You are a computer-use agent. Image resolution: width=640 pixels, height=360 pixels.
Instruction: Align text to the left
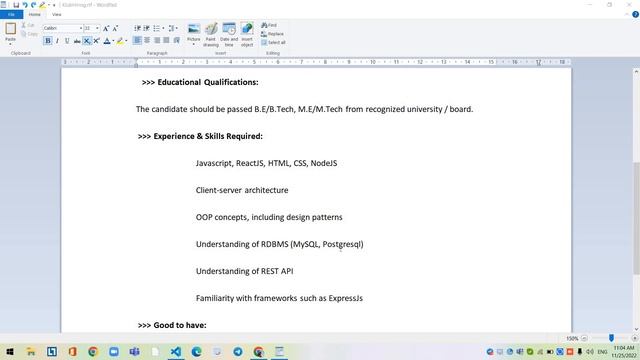(x=137, y=40)
